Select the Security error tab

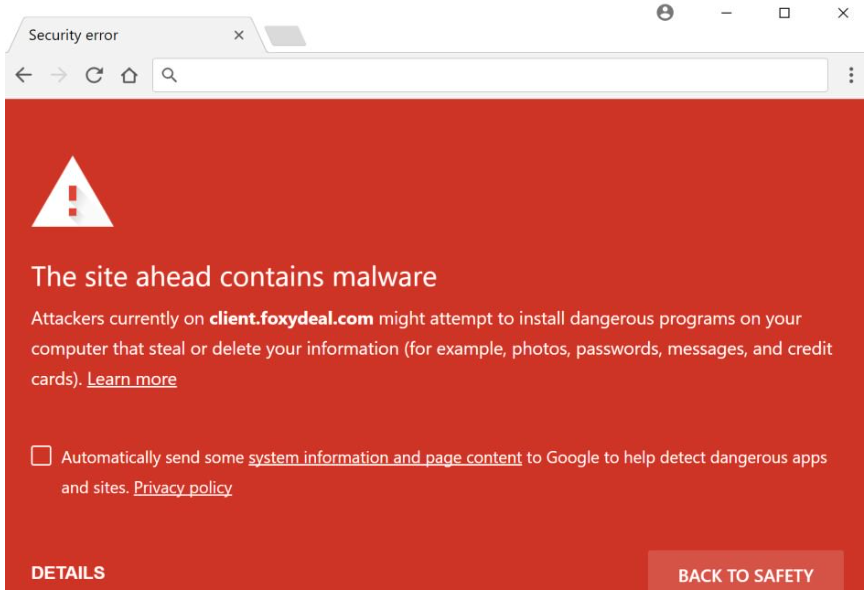click(110, 35)
